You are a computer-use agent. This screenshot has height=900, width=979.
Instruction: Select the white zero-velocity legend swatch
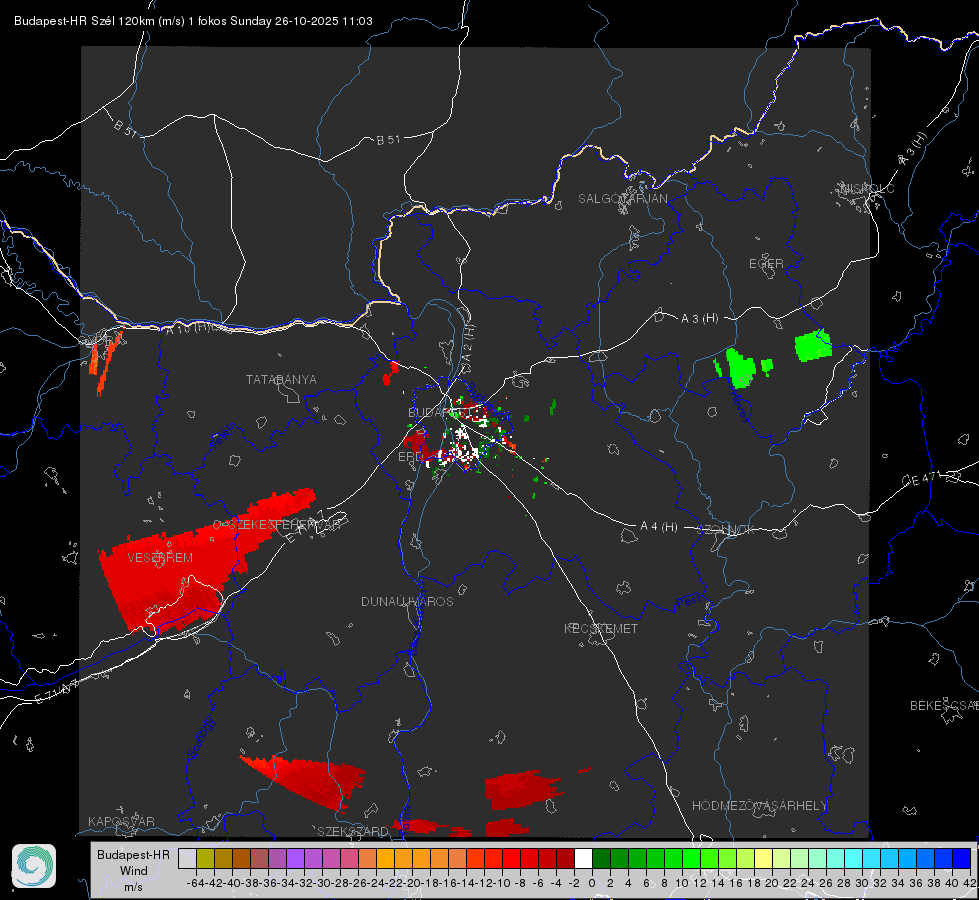coord(583,858)
